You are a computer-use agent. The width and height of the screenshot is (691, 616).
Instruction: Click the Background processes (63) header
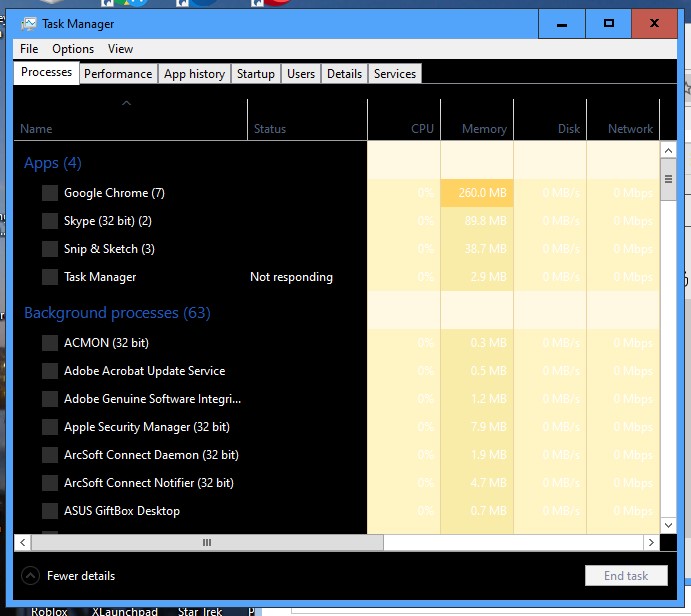click(117, 313)
